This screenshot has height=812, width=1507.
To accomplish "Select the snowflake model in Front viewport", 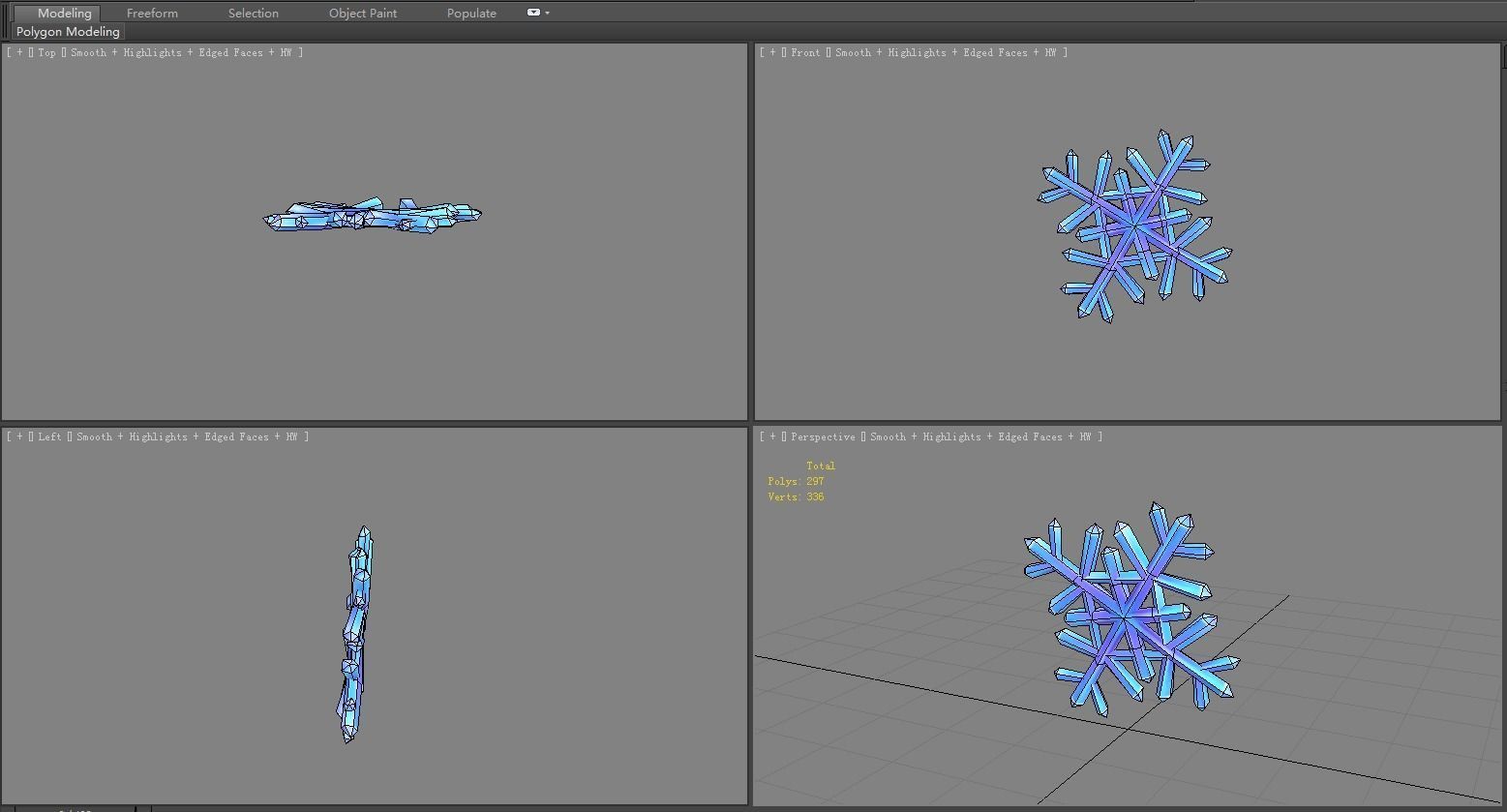I will click(x=1134, y=226).
